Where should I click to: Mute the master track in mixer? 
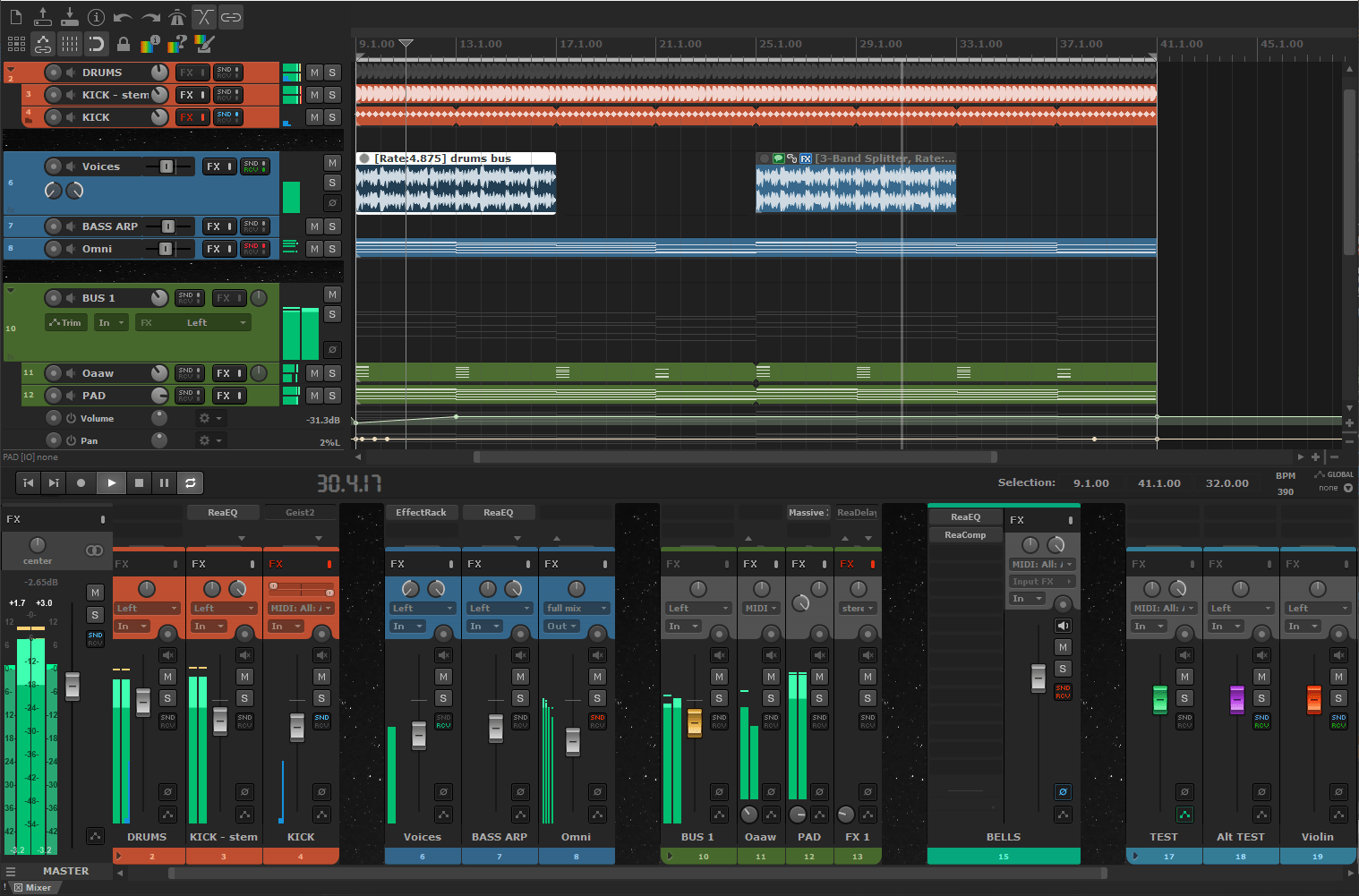(x=95, y=593)
